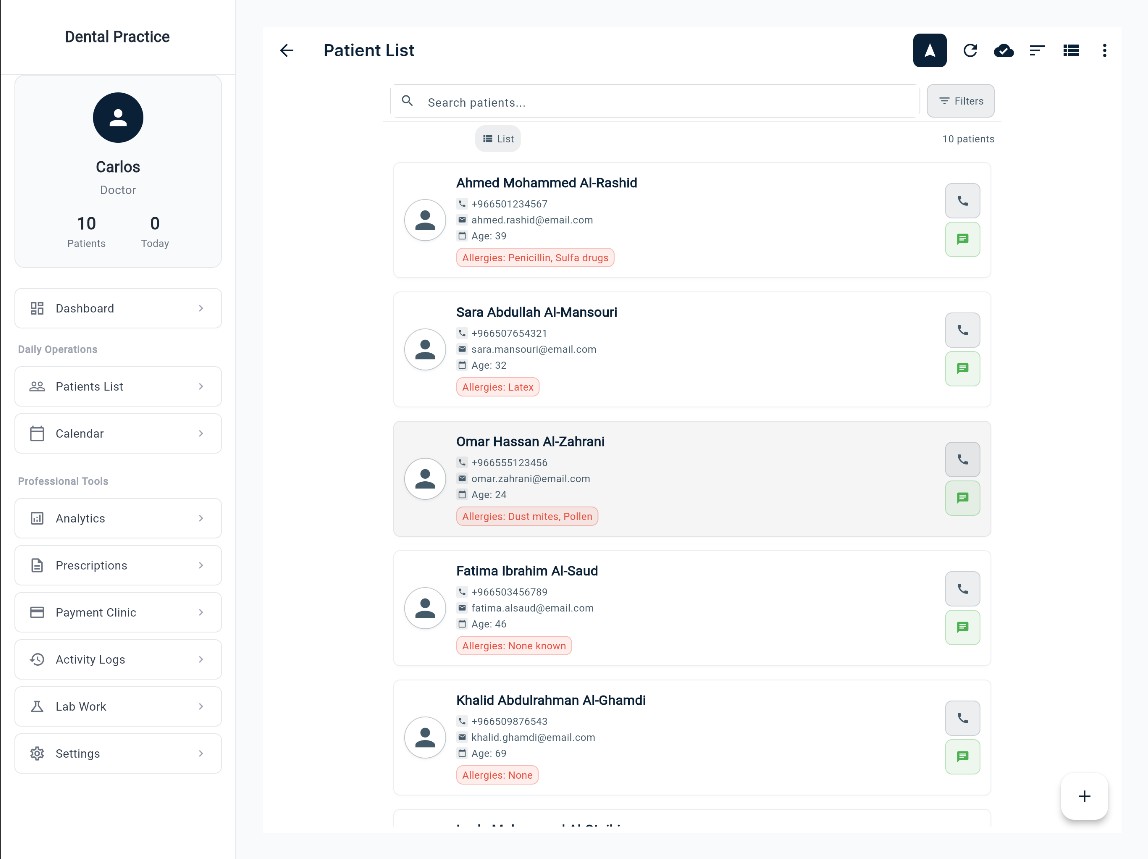
Task: Expand the Patients List chevron
Action: click(201, 387)
